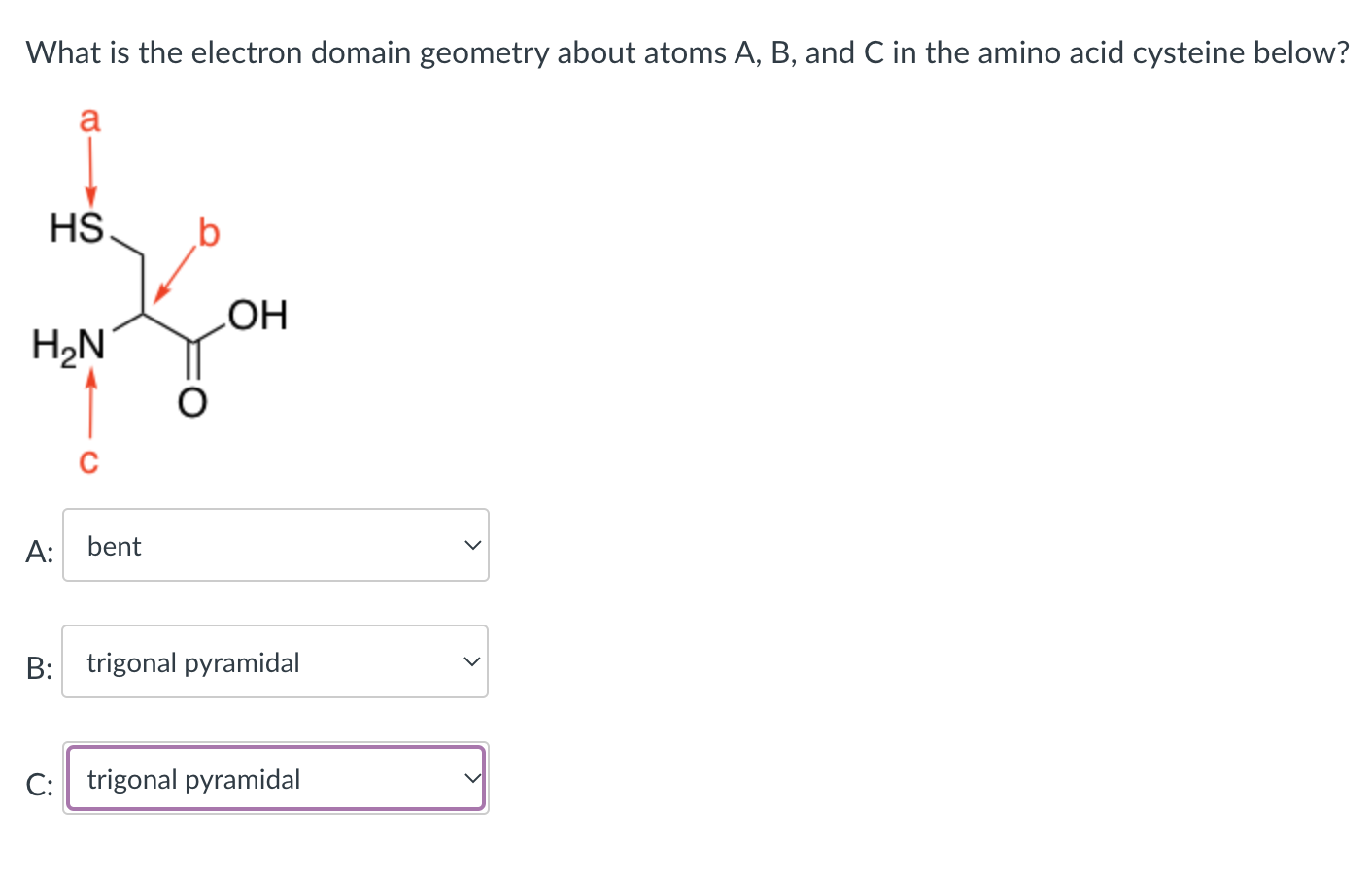This screenshot has height=878, width=1372.
Task: Click the chevron arrow on dropdown C
Action: point(472,779)
